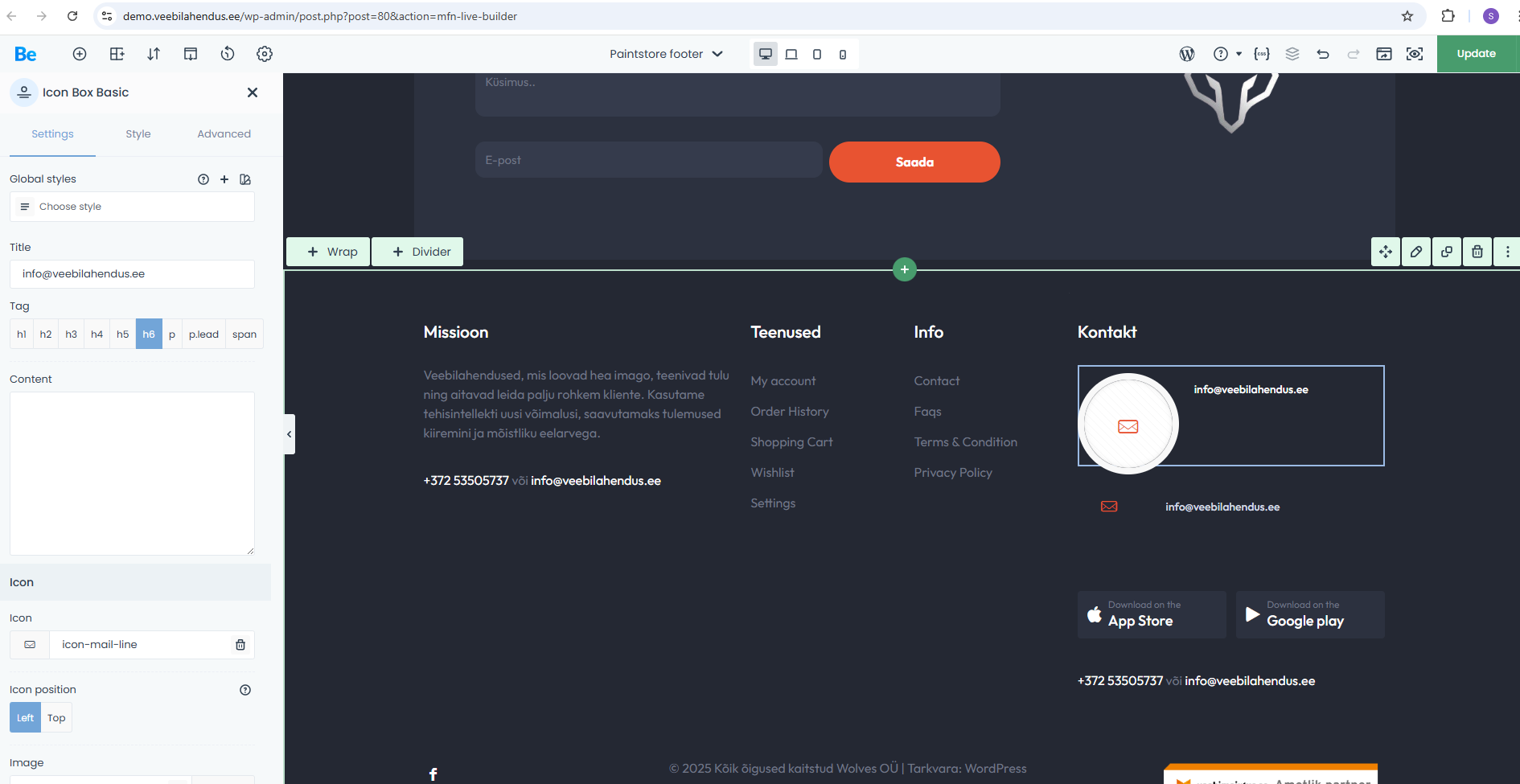Image resolution: width=1520 pixels, height=784 pixels.
Task: Click the Title input field
Action: [132, 274]
